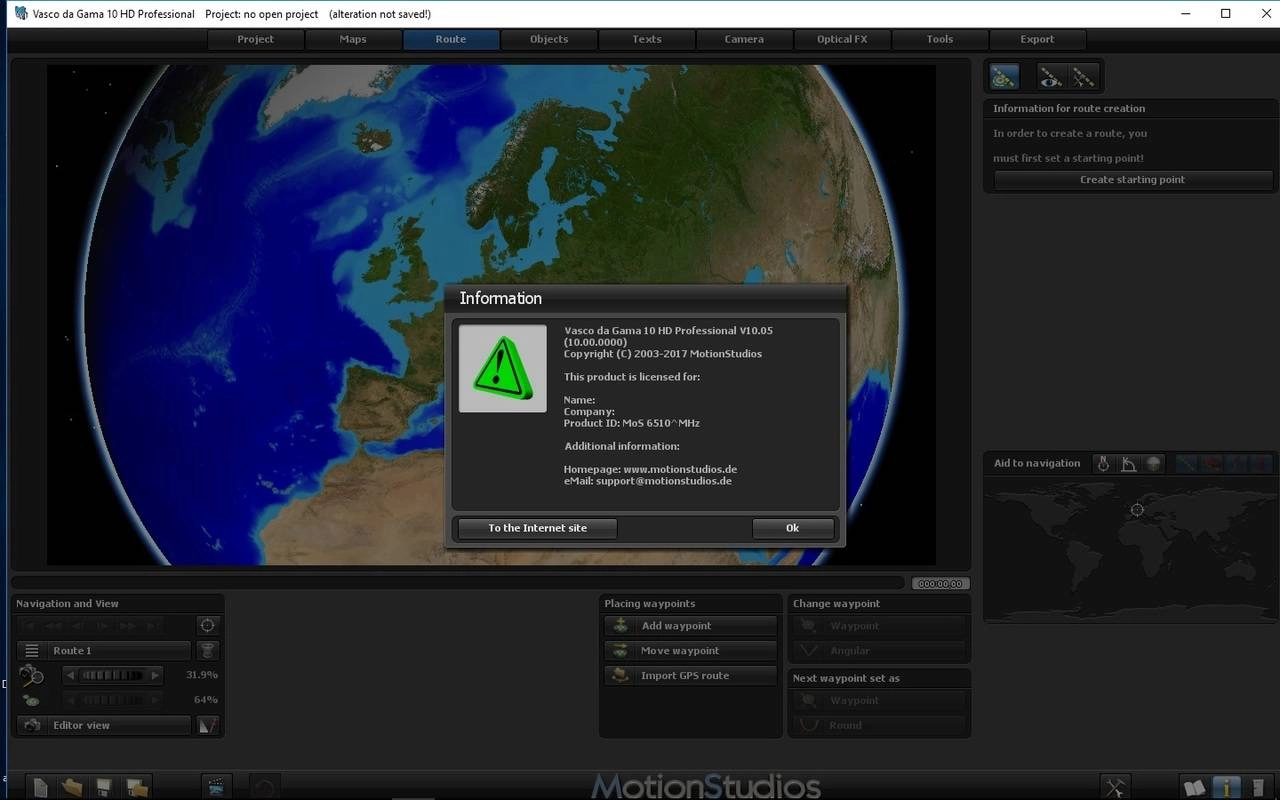Click save-as folder icon in bottom toolbar

click(x=137, y=787)
